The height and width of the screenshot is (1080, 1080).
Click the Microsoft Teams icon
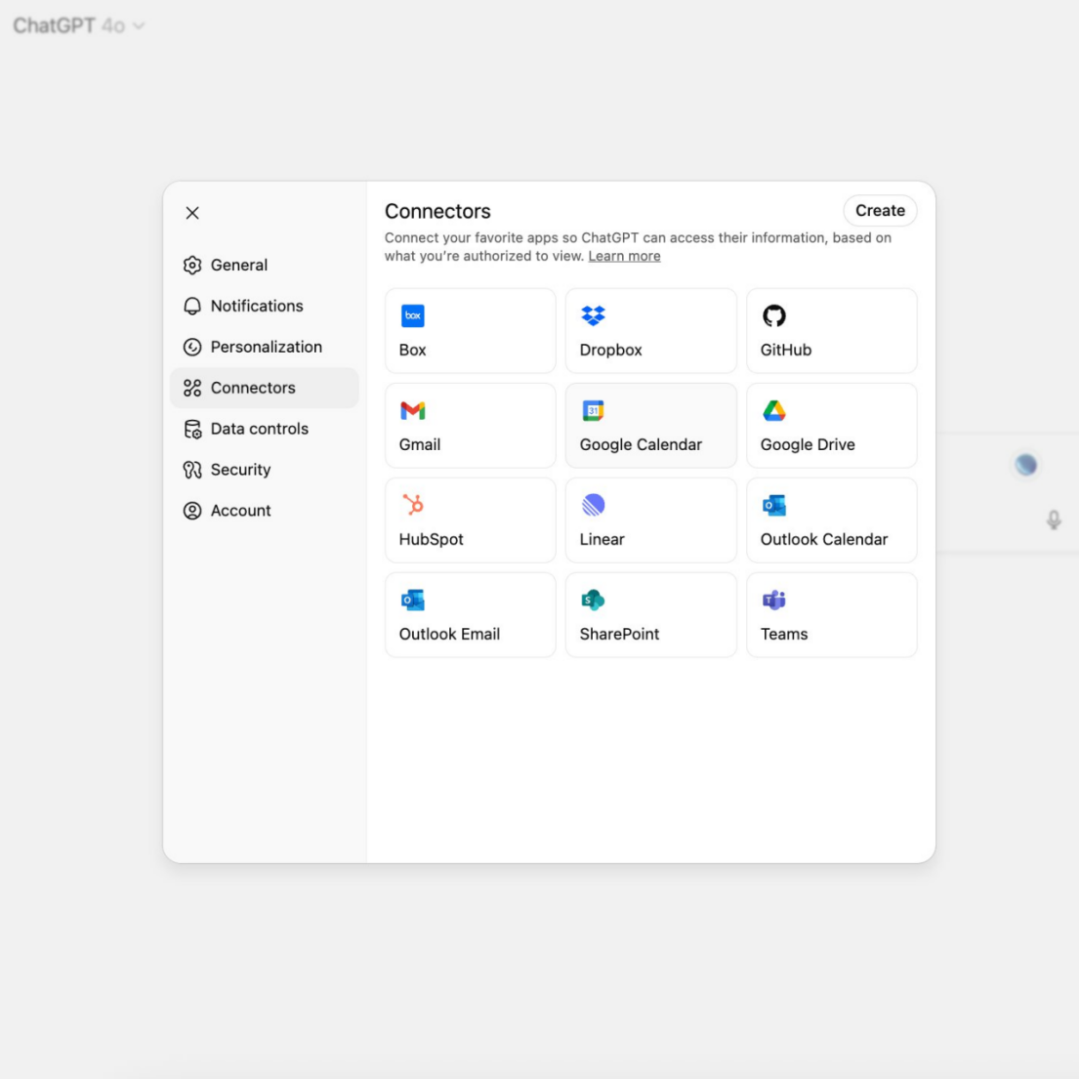(x=774, y=600)
